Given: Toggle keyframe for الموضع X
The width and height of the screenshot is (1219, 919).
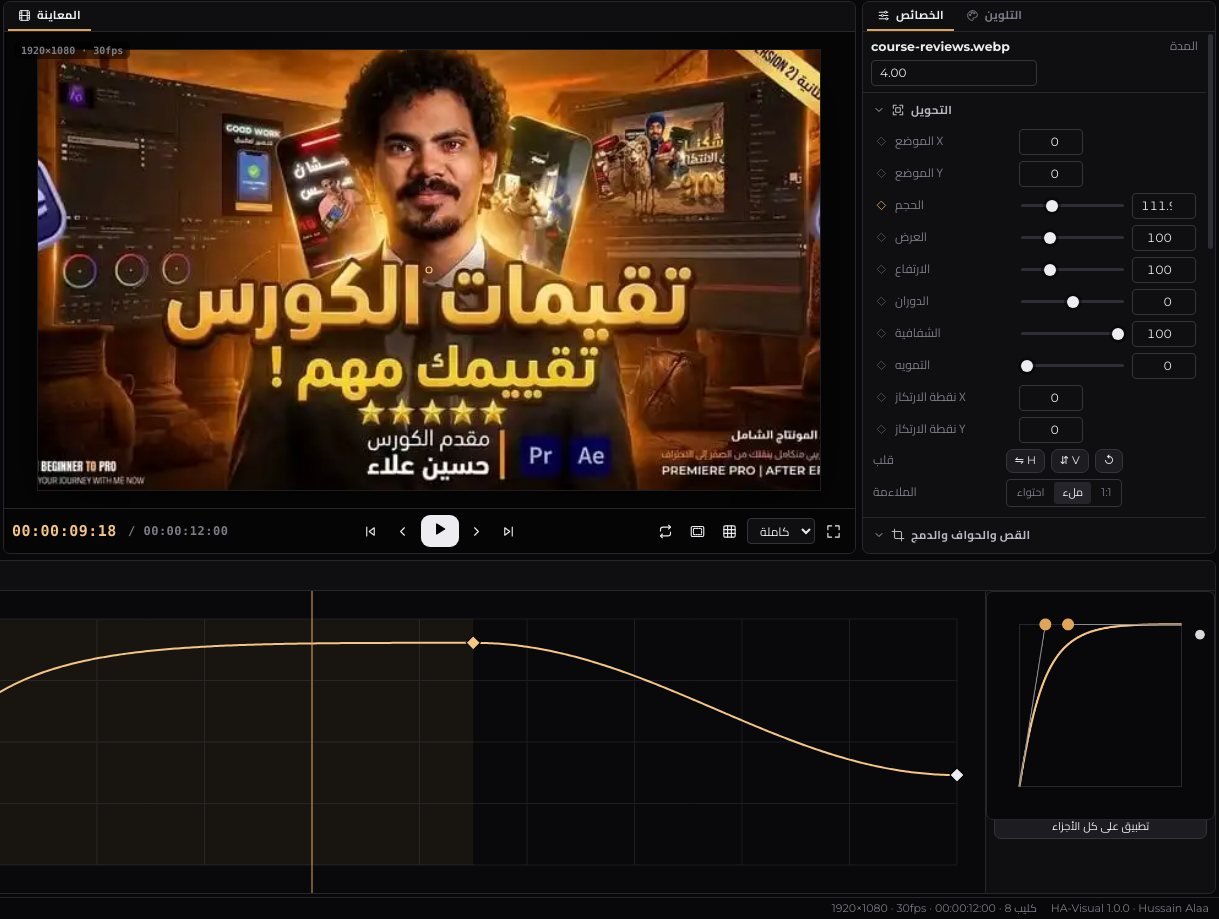Looking at the screenshot, I should pos(881,141).
